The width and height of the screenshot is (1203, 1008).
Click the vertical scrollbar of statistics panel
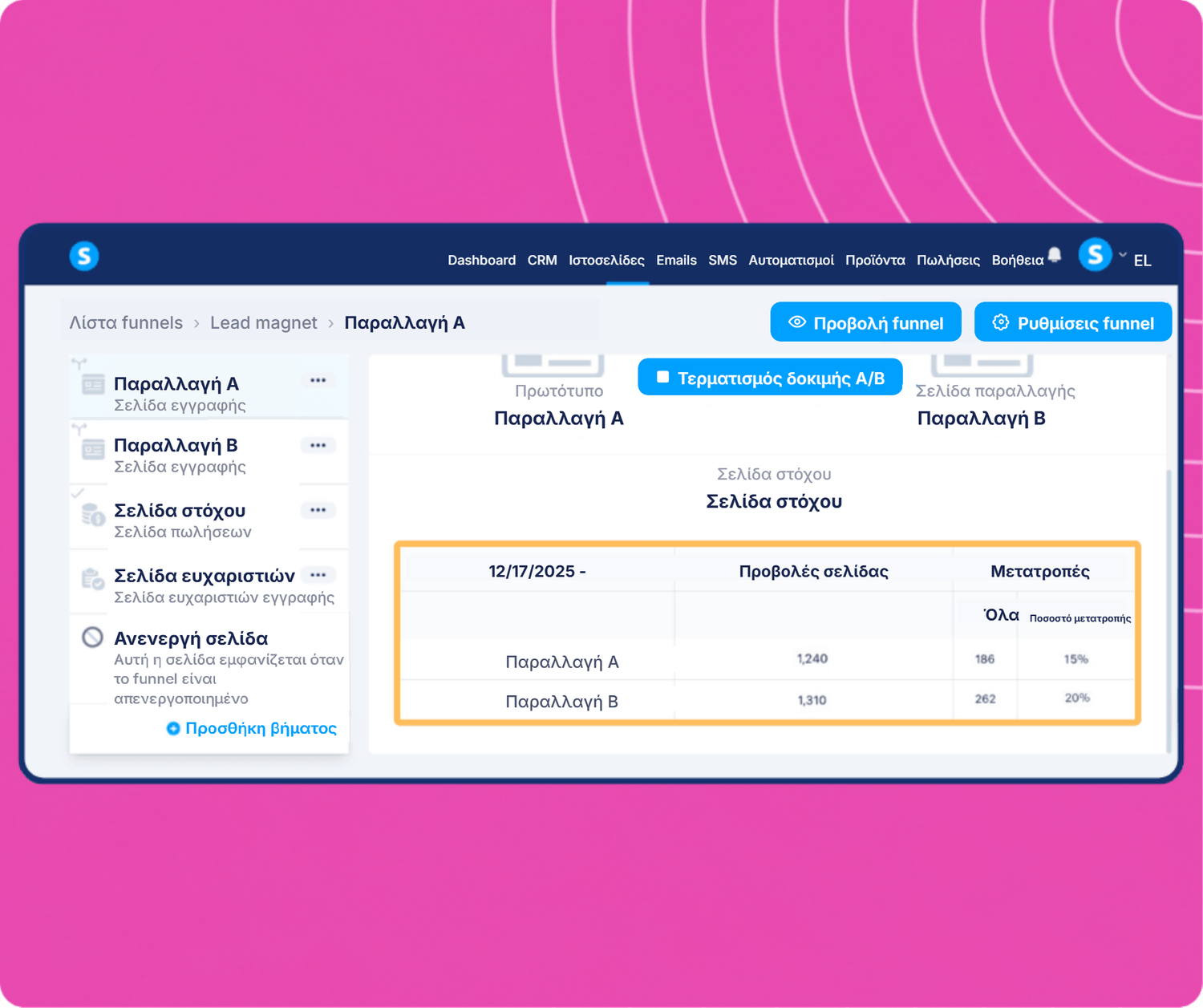click(1169, 609)
